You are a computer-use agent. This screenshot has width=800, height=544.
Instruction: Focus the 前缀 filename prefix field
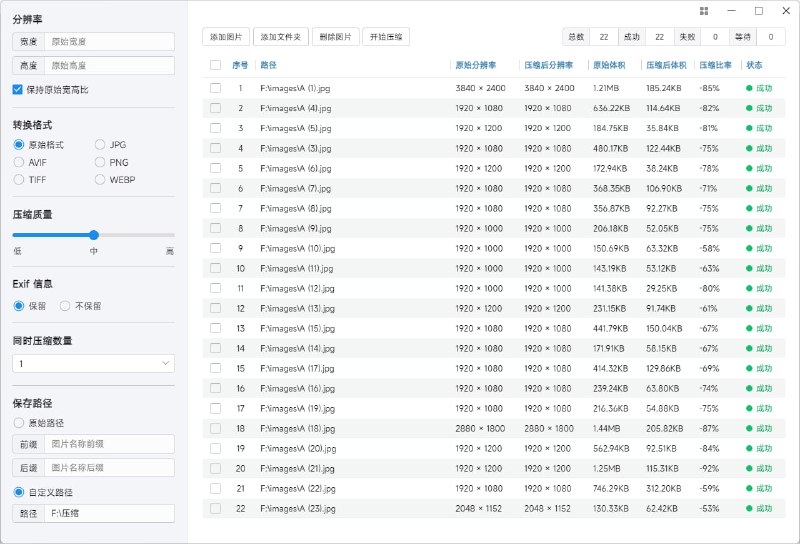tap(108, 445)
